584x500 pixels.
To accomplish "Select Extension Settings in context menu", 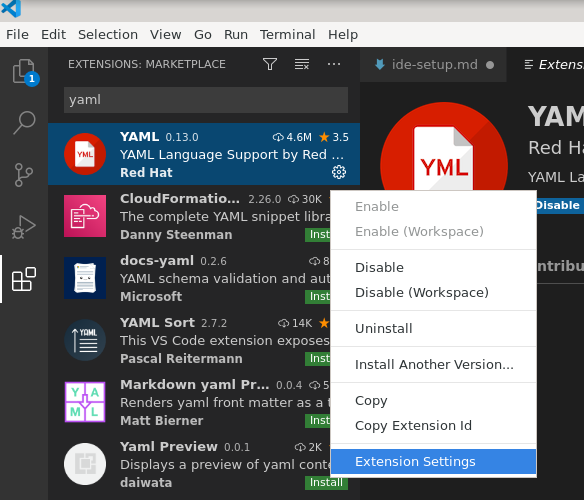I will (x=434, y=462).
